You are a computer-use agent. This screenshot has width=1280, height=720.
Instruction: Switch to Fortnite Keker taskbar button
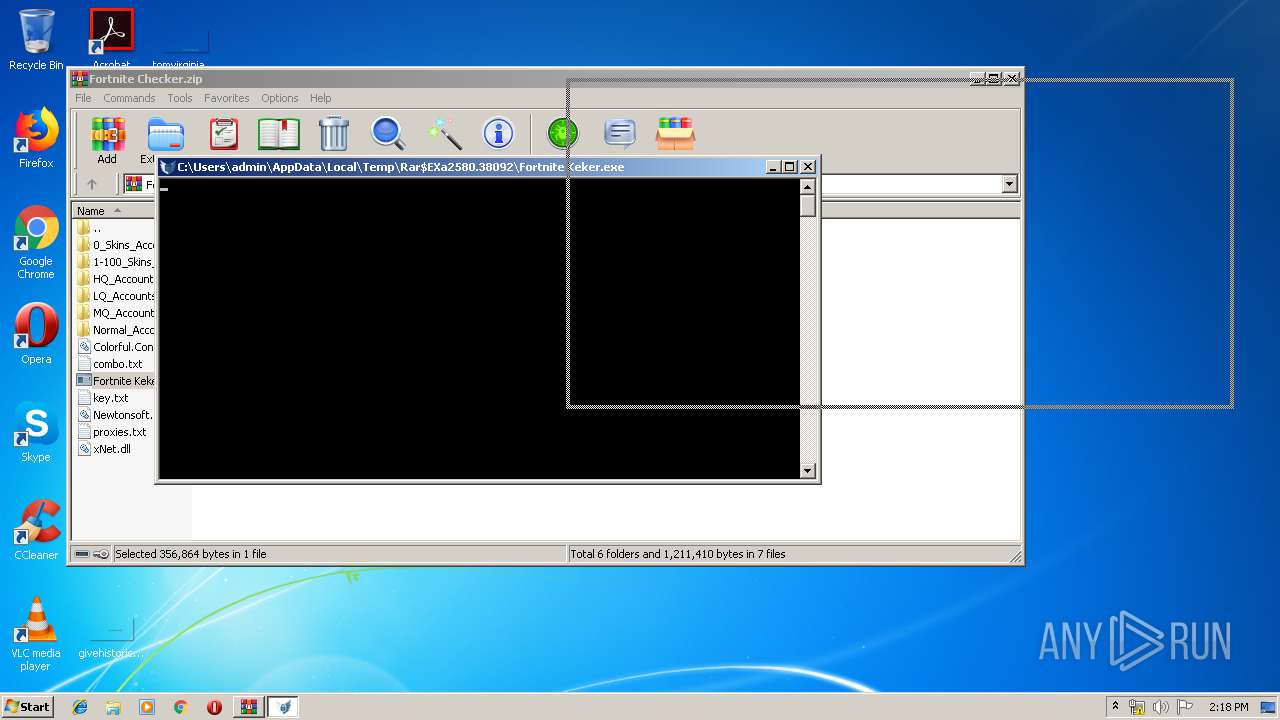click(x=285, y=707)
